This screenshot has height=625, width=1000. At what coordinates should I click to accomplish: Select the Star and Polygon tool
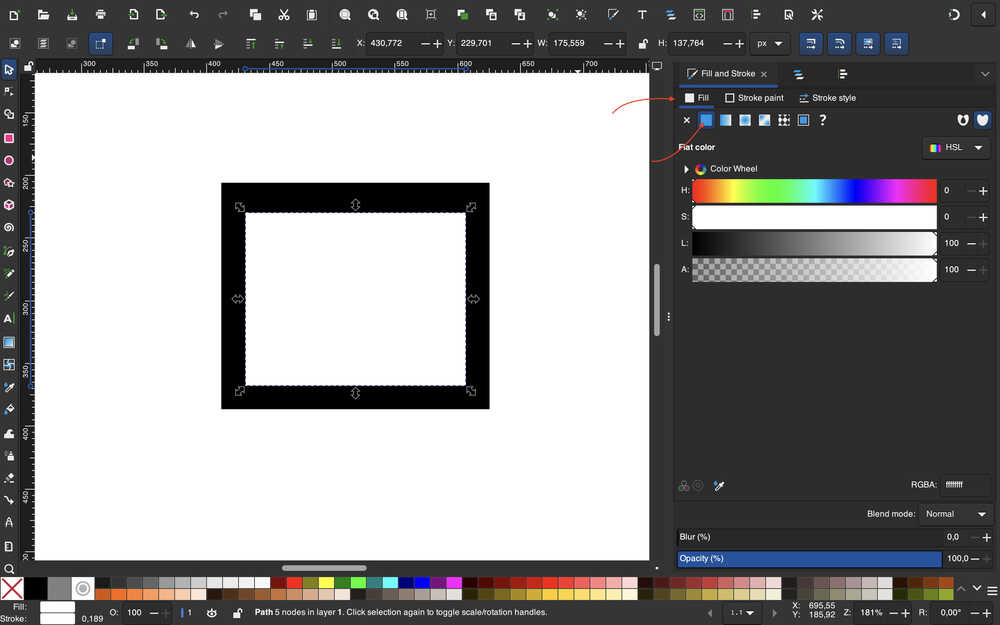9,183
